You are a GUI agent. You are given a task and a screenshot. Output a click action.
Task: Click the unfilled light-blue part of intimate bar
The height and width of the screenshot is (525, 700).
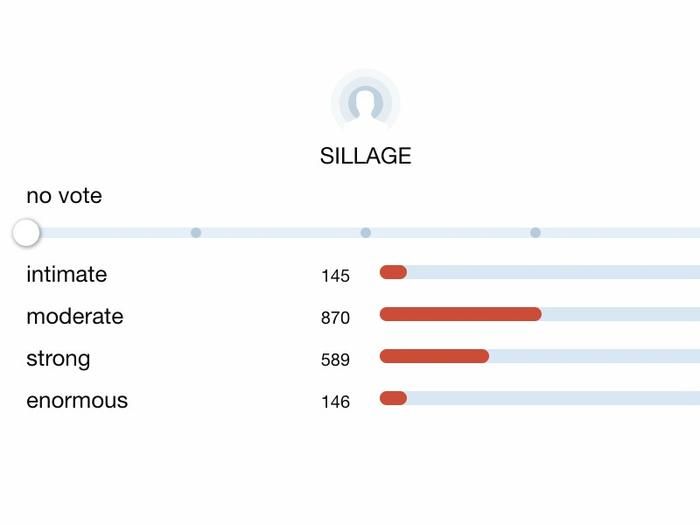[x=550, y=272]
